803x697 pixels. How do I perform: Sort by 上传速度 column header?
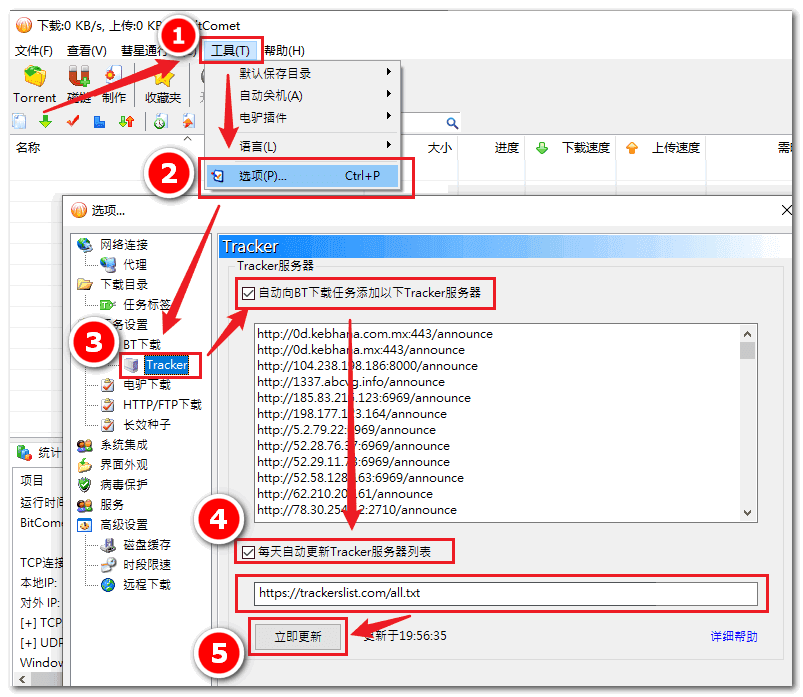675,148
